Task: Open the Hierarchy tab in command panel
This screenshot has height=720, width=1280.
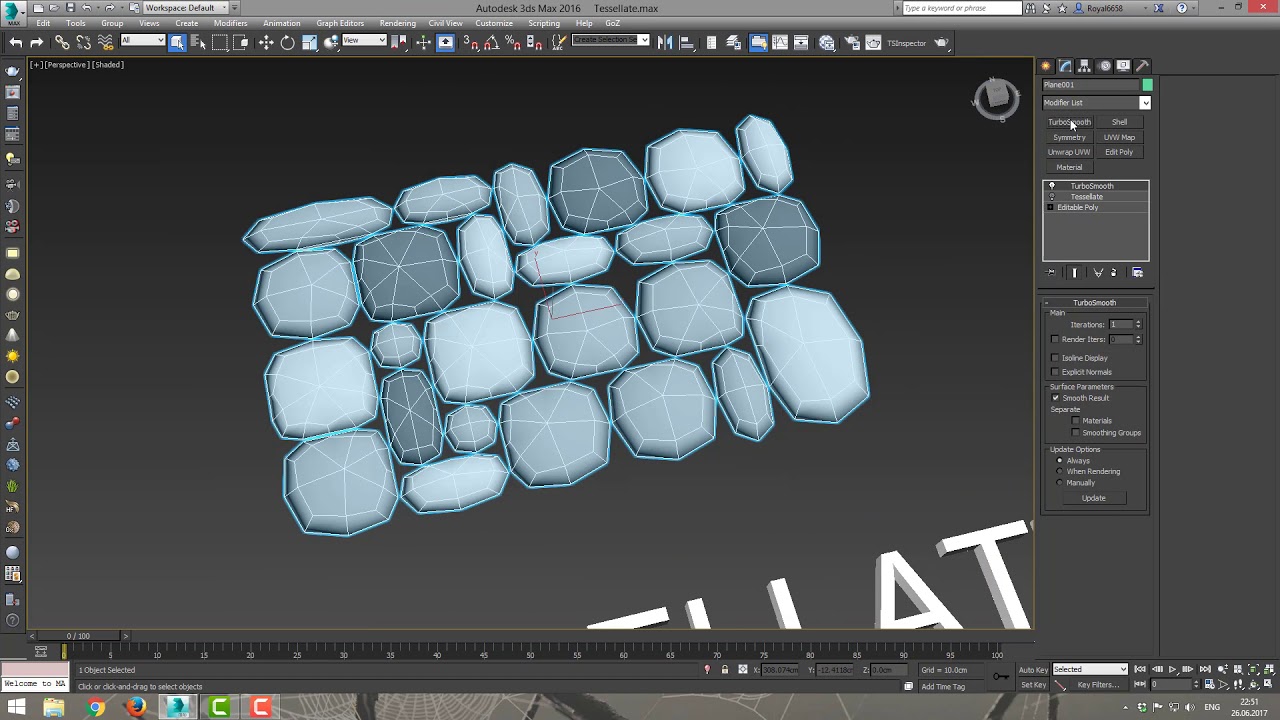Action: tap(1085, 66)
